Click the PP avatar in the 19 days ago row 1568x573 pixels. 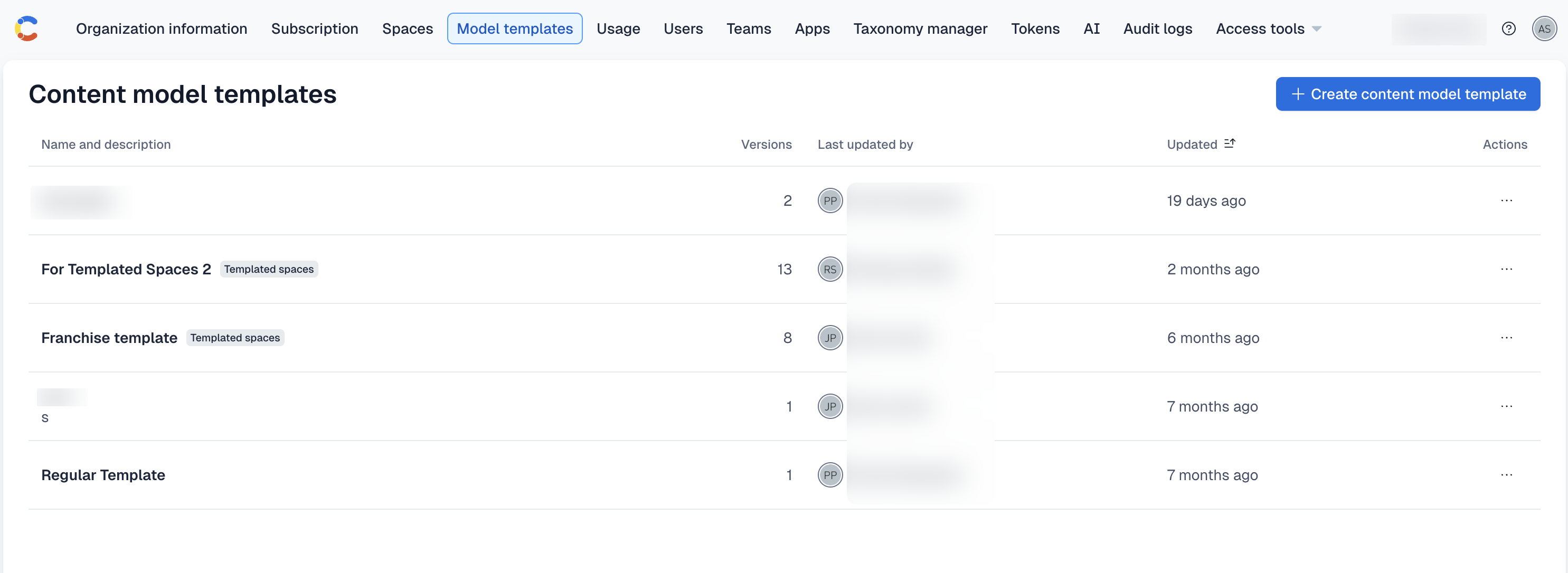pos(829,200)
